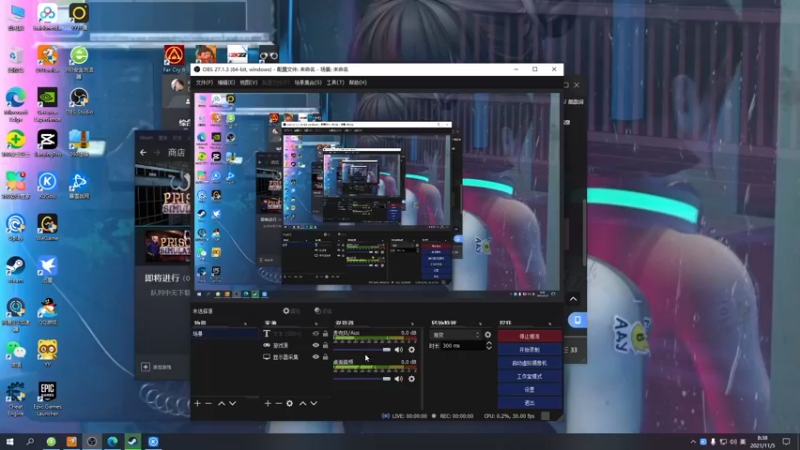Open desktop audio settings gear
Image resolution: width=800 pixels, height=450 pixels.
(x=412, y=379)
